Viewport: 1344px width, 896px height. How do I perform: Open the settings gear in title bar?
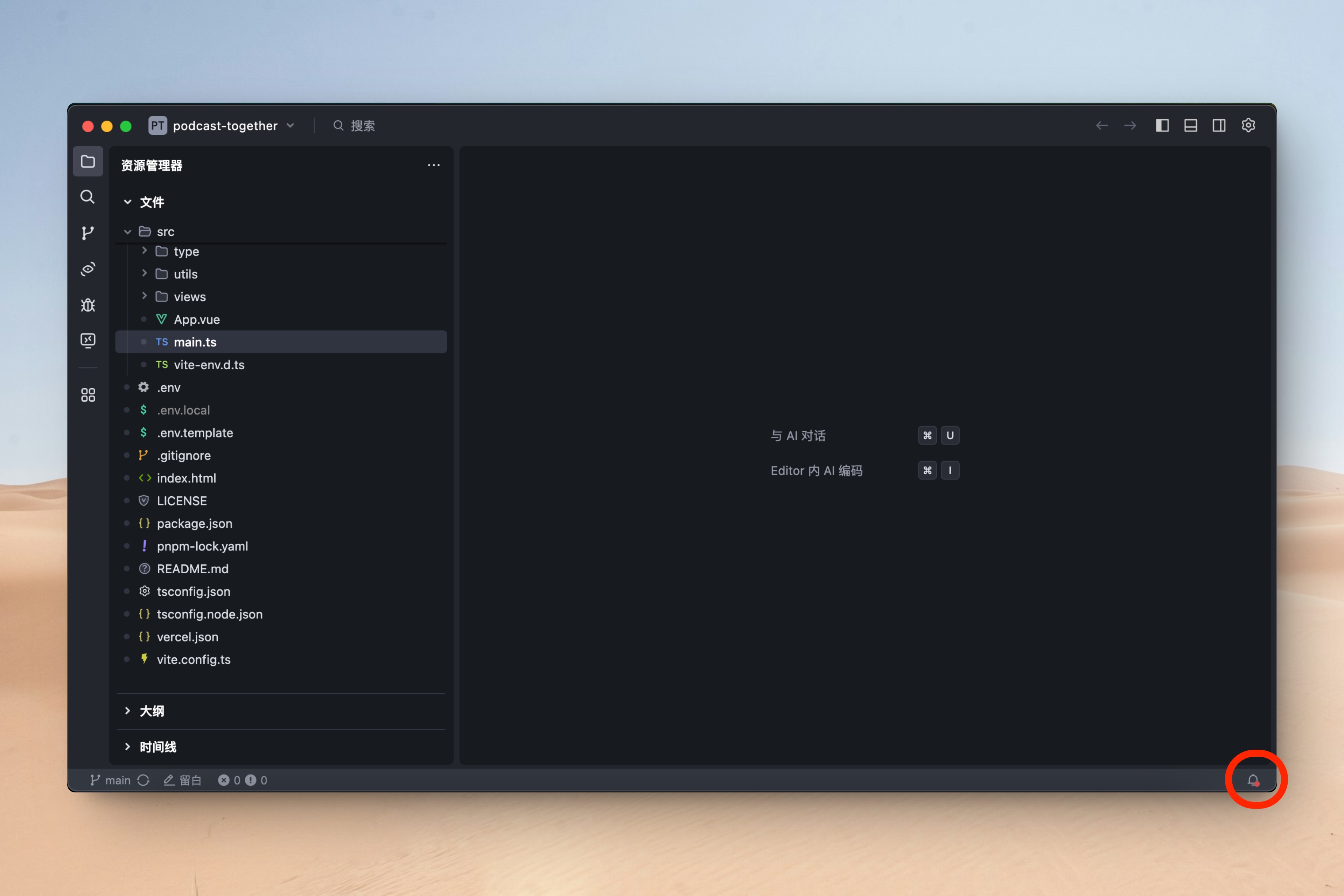tap(1248, 125)
